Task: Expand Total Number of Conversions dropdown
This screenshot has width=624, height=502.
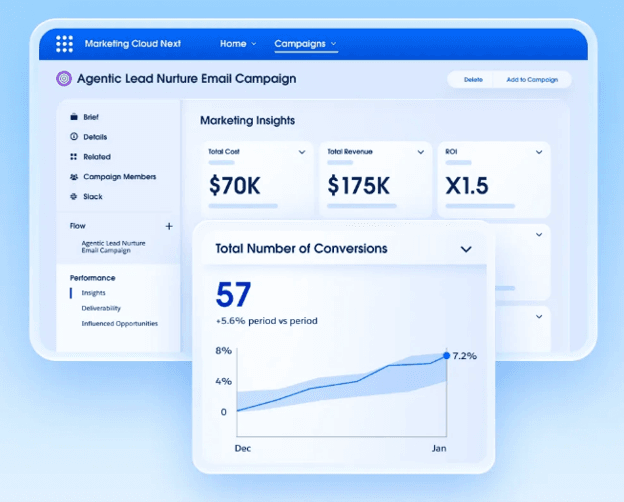Action: click(466, 249)
